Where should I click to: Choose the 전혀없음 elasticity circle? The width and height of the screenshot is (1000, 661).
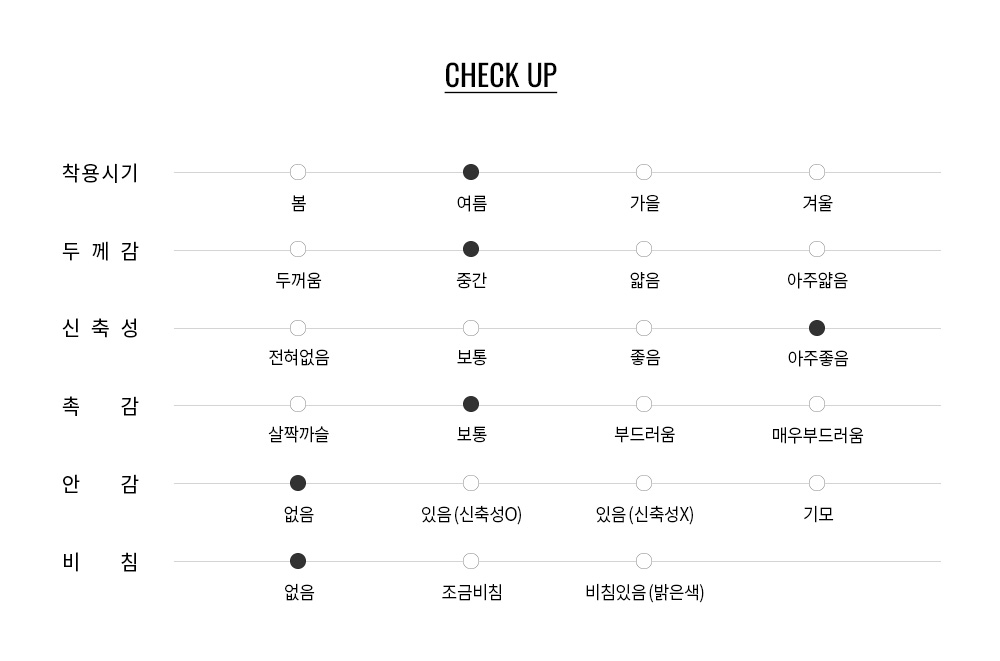298,328
